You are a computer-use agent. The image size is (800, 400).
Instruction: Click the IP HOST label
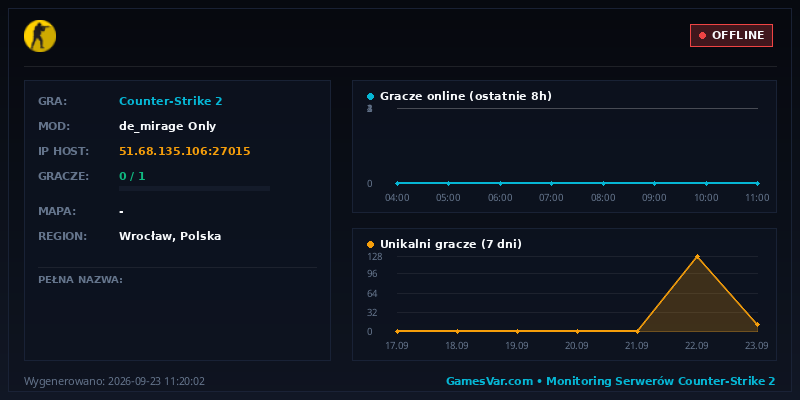pyautogui.click(x=64, y=151)
